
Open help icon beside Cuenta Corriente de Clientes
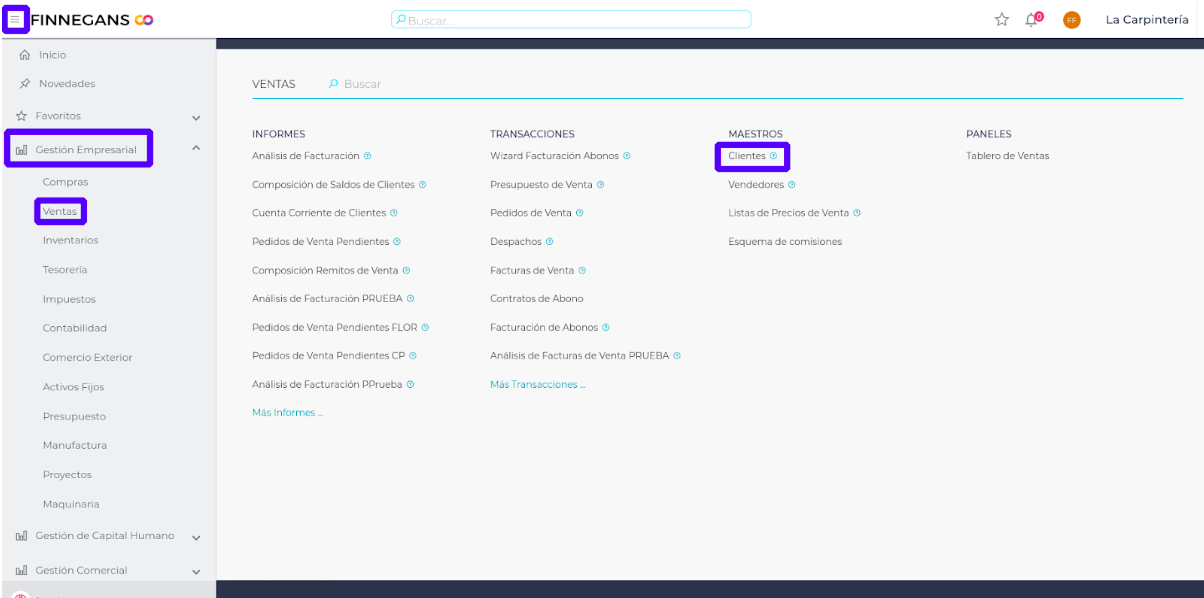pyautogui.click(x=394, y=213)
